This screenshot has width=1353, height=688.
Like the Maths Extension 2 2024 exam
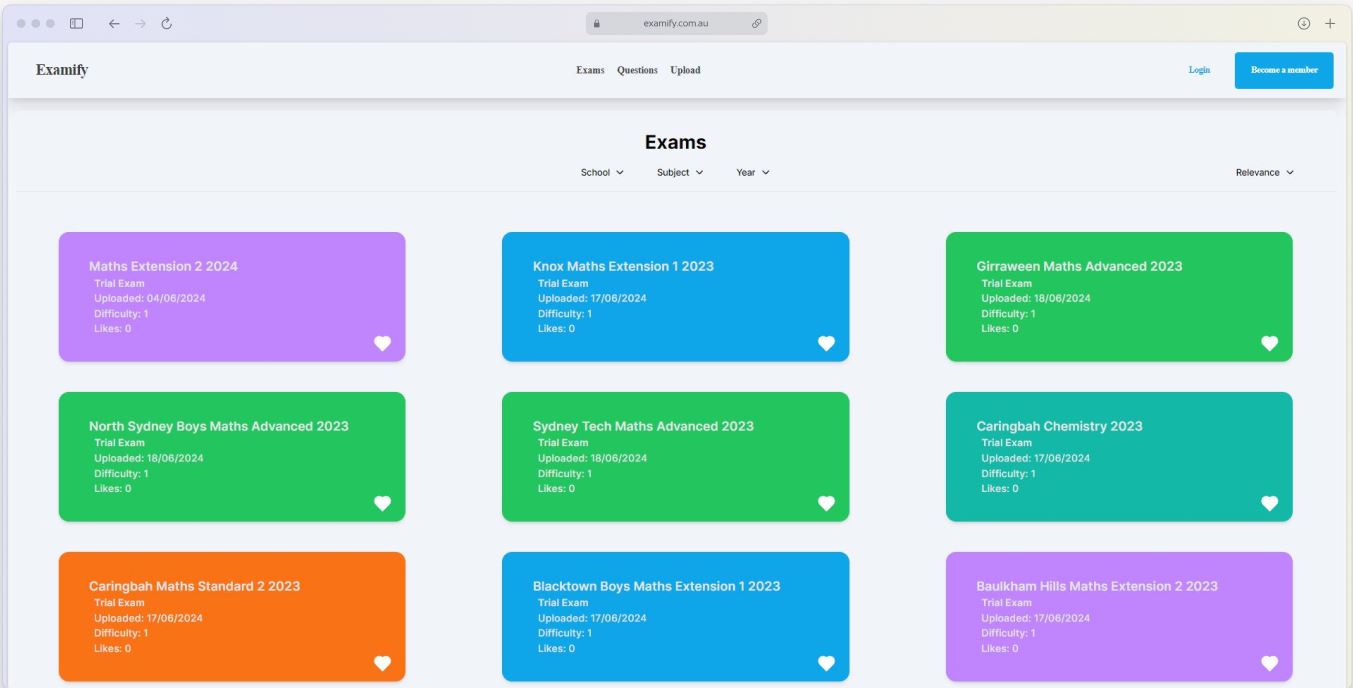(x=383, y=343)
